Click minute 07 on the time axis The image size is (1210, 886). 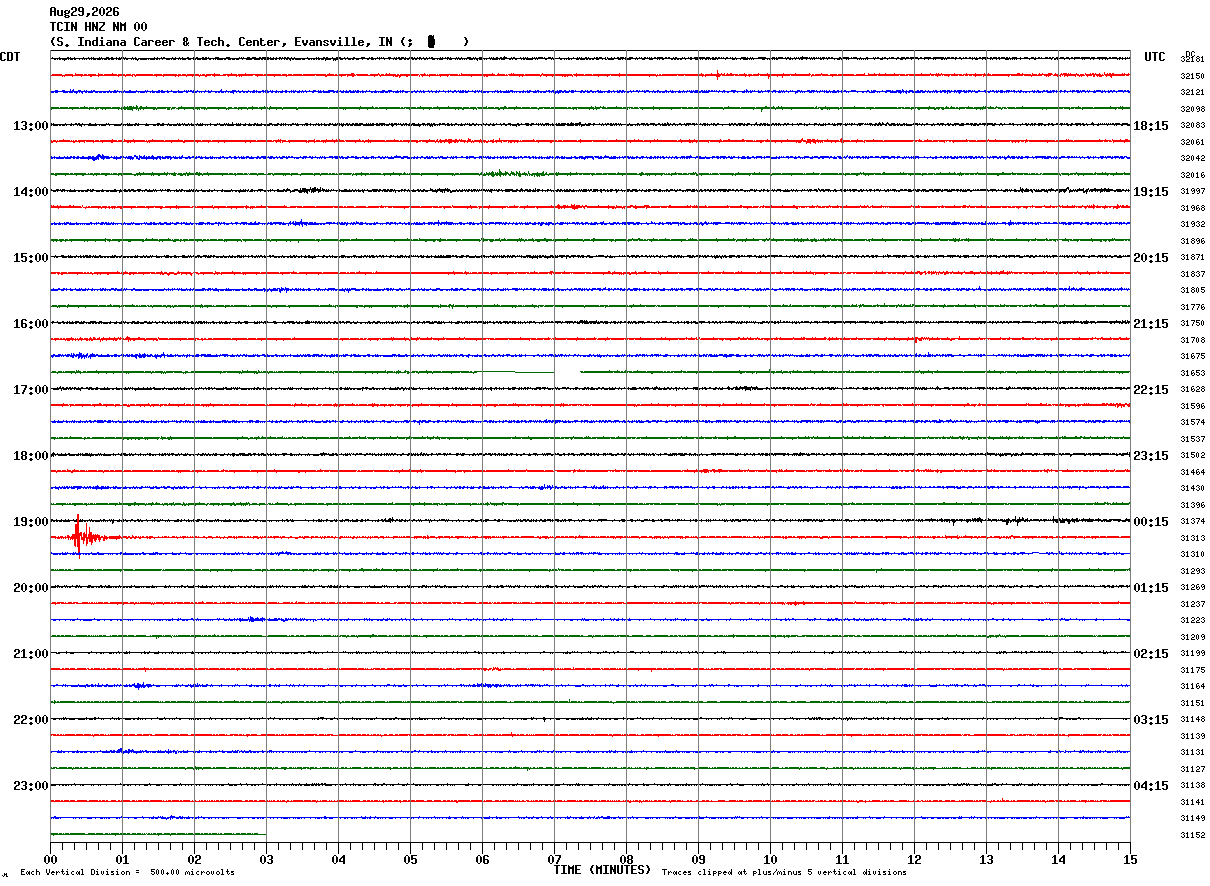pyautogui.click(x=554, y=859)
